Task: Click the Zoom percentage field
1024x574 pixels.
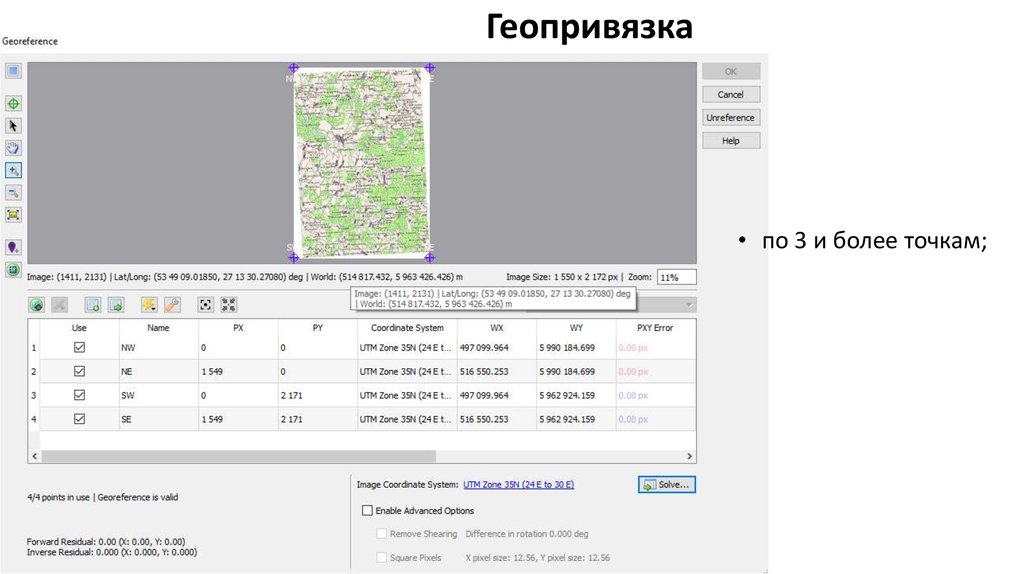Action: (676, 277)
